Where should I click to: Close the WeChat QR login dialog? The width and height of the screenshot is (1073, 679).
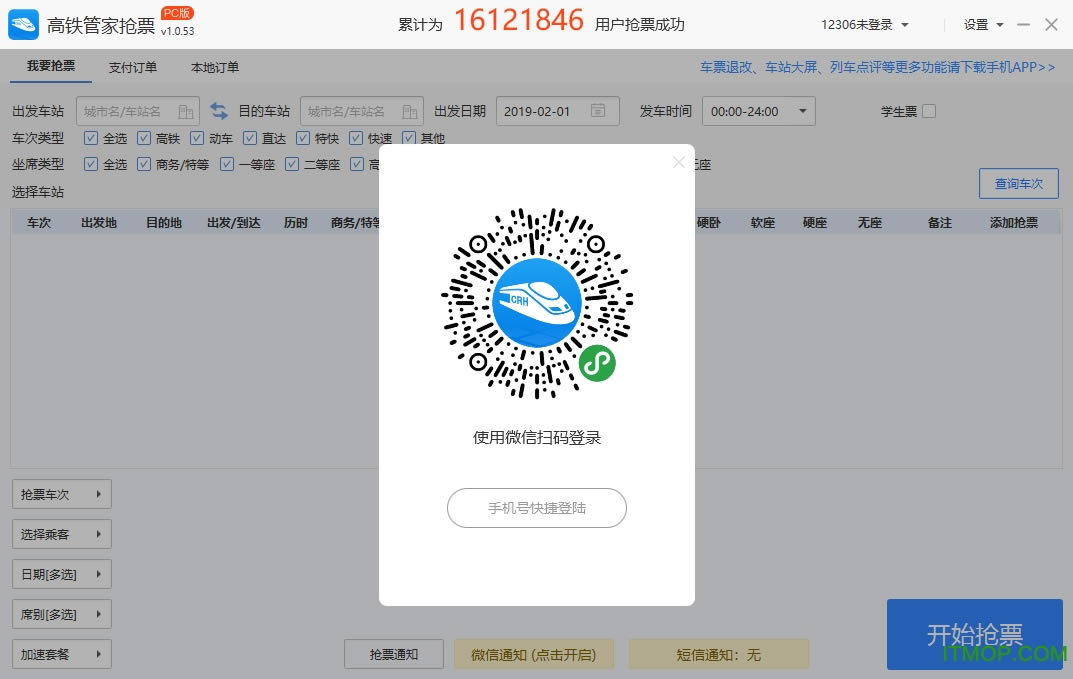[679, 162]
